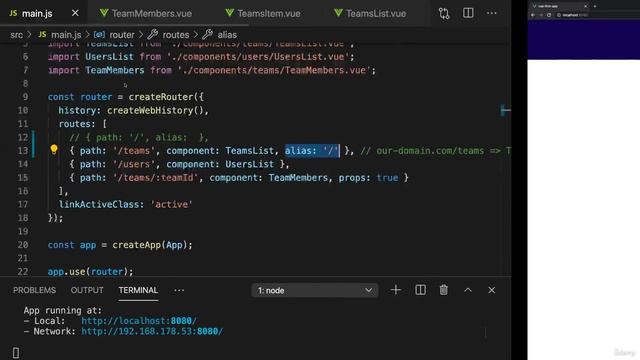Click 'UsersList' in the line 6 import
640x360 pixels.
(x=109, y=57)
